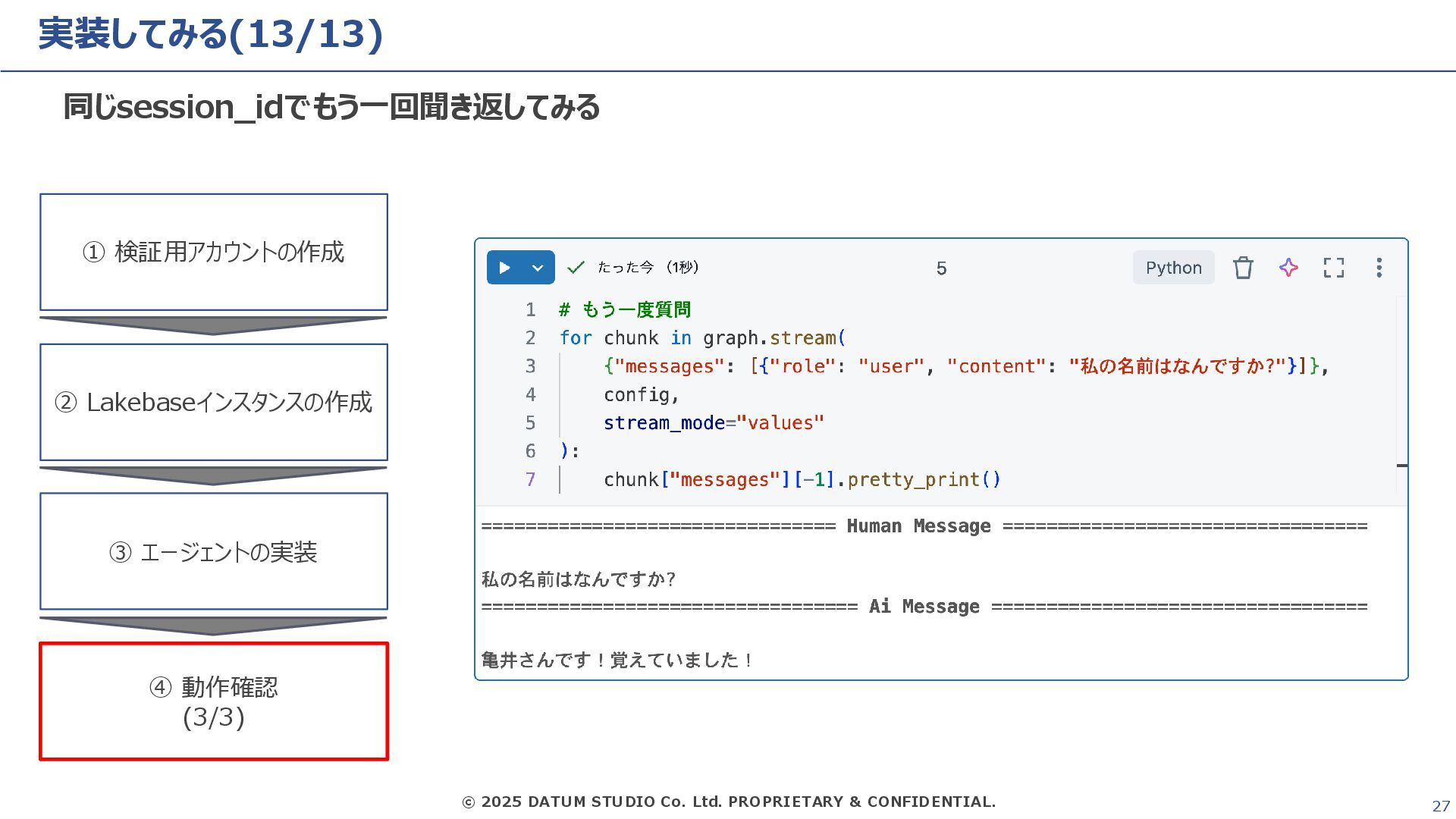Viewport: 1456px width, 819px height.
Task: Select step ② Lakebaseインスタンスの作成
Action: point(214,402)
